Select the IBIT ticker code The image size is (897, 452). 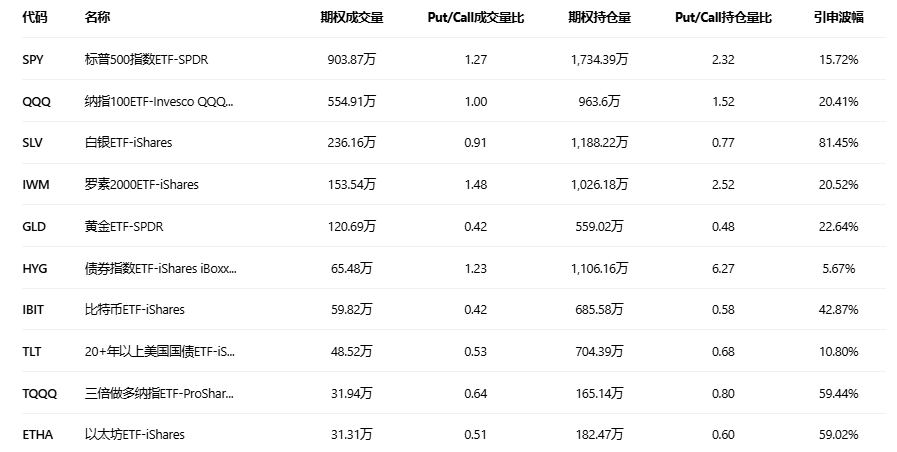tap(34, 309)
